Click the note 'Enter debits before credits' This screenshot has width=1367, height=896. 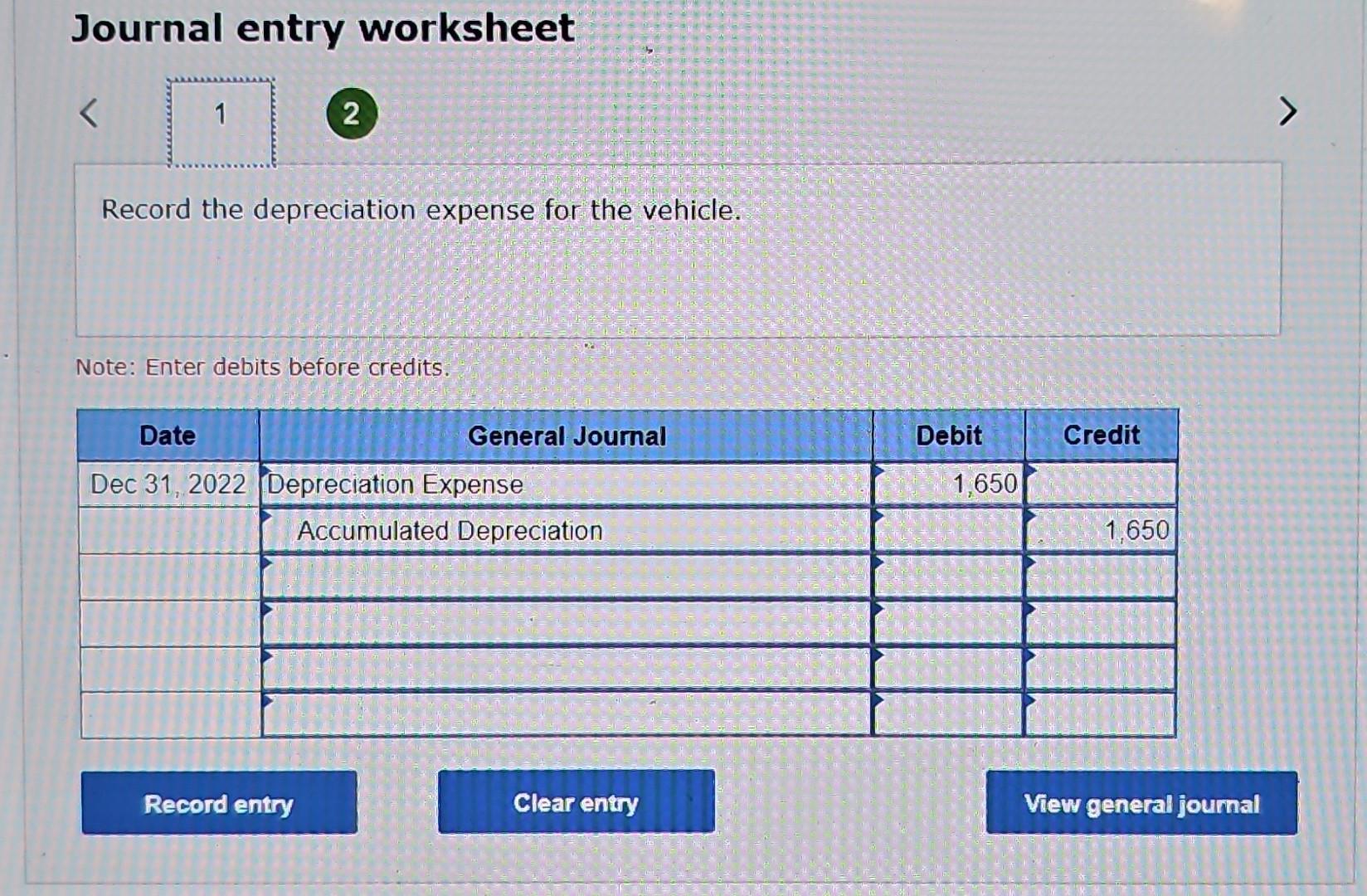[262, 367]
